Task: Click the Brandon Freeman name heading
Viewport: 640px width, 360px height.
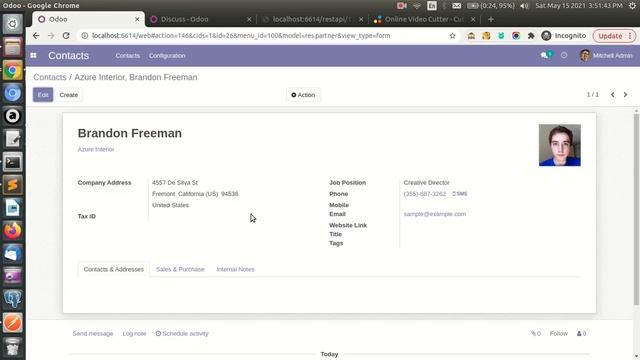Action: [130, 133]
